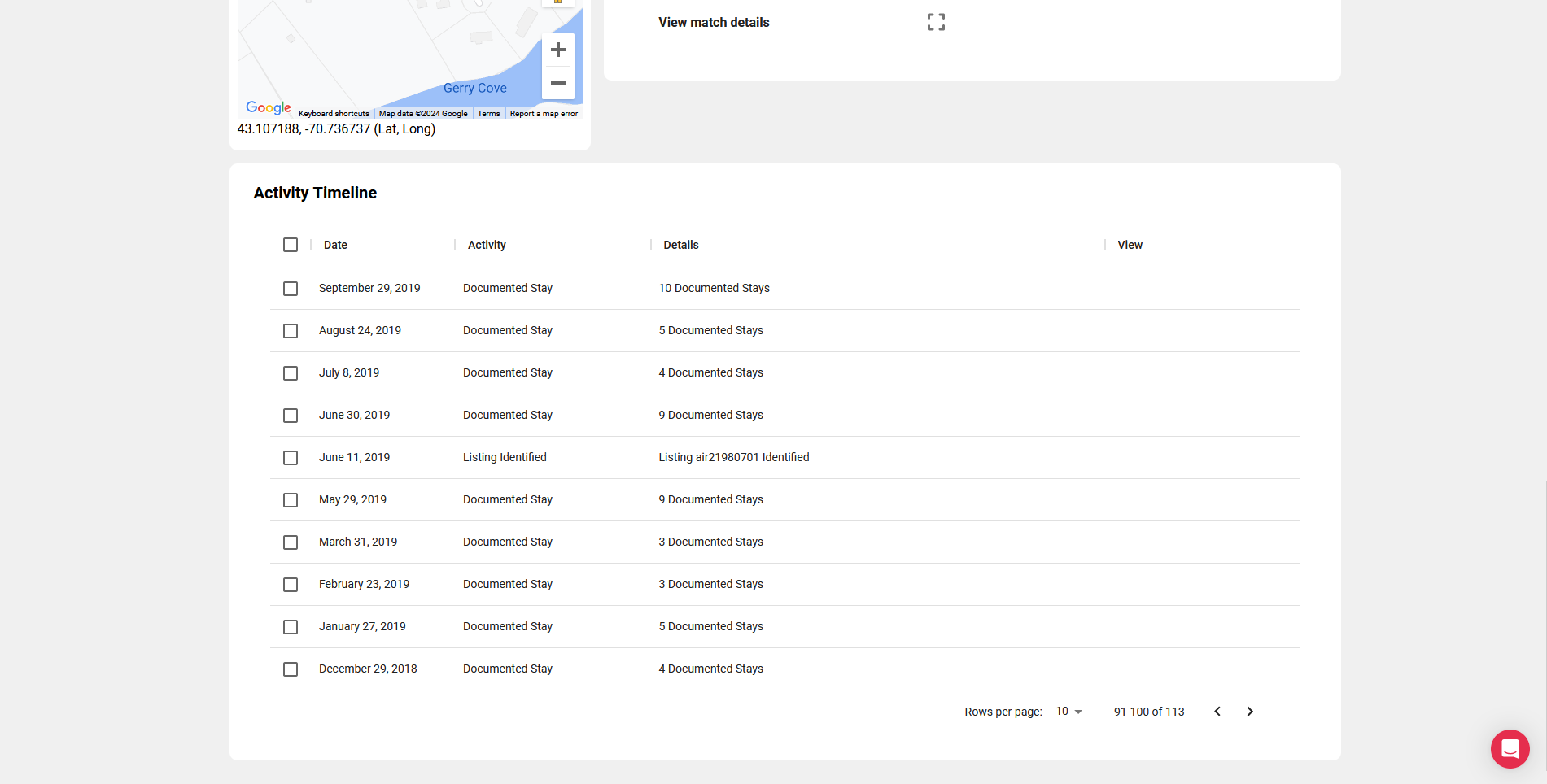1547x784 pixels.
Task: Check the February 23, 2019 row
Action: click(x=291, y=585)
